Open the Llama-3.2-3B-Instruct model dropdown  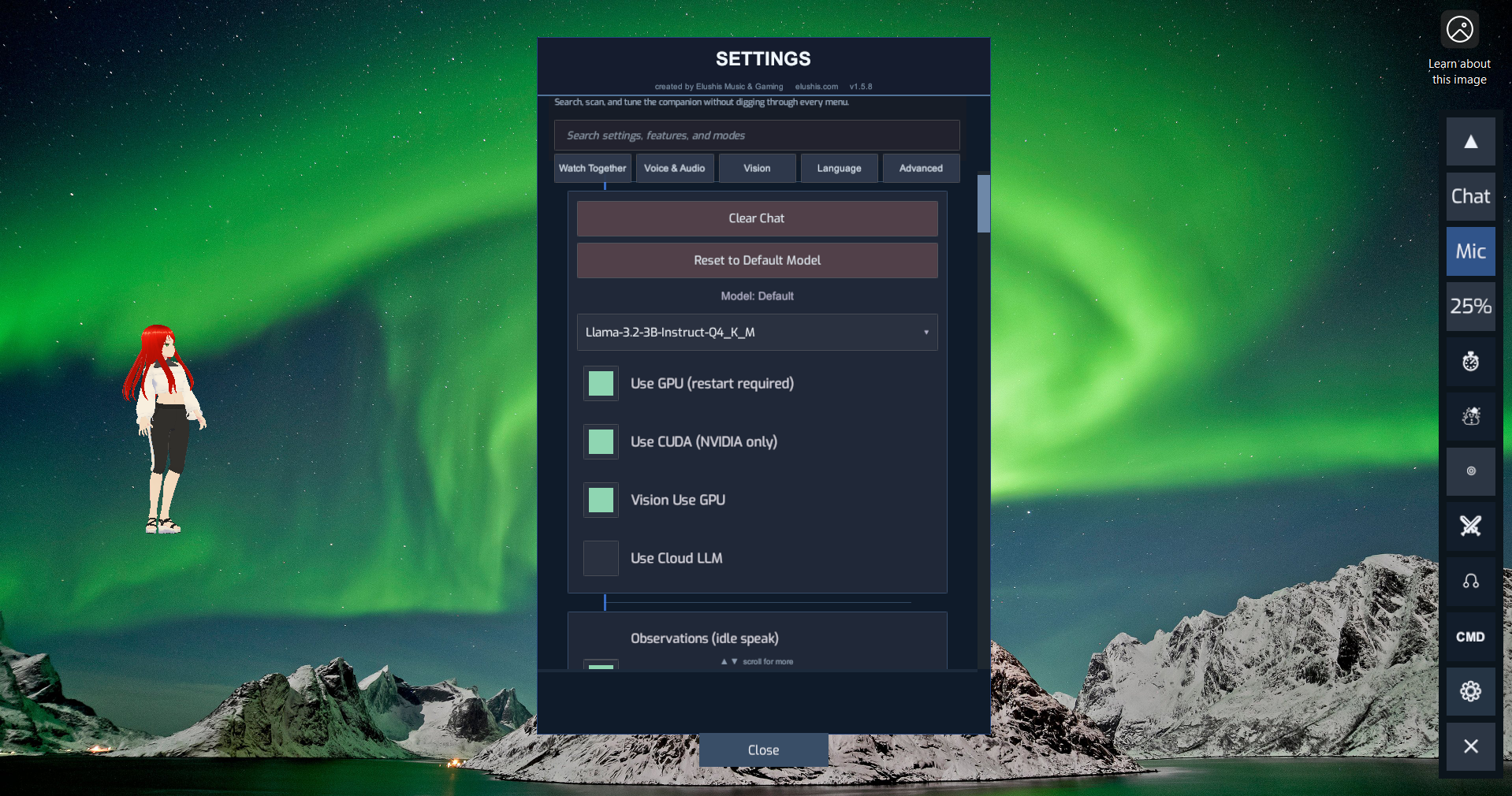[757, 333]
